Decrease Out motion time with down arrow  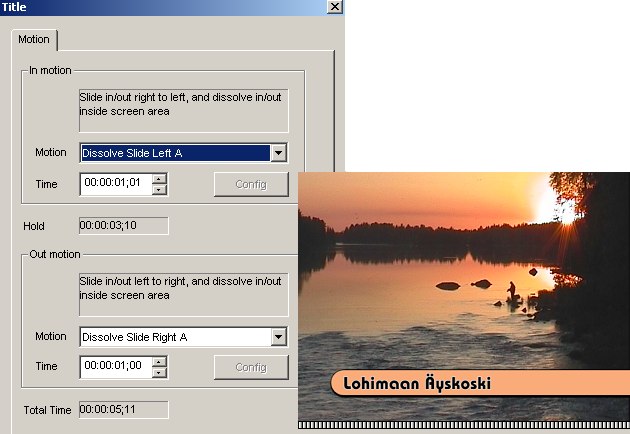160,373
